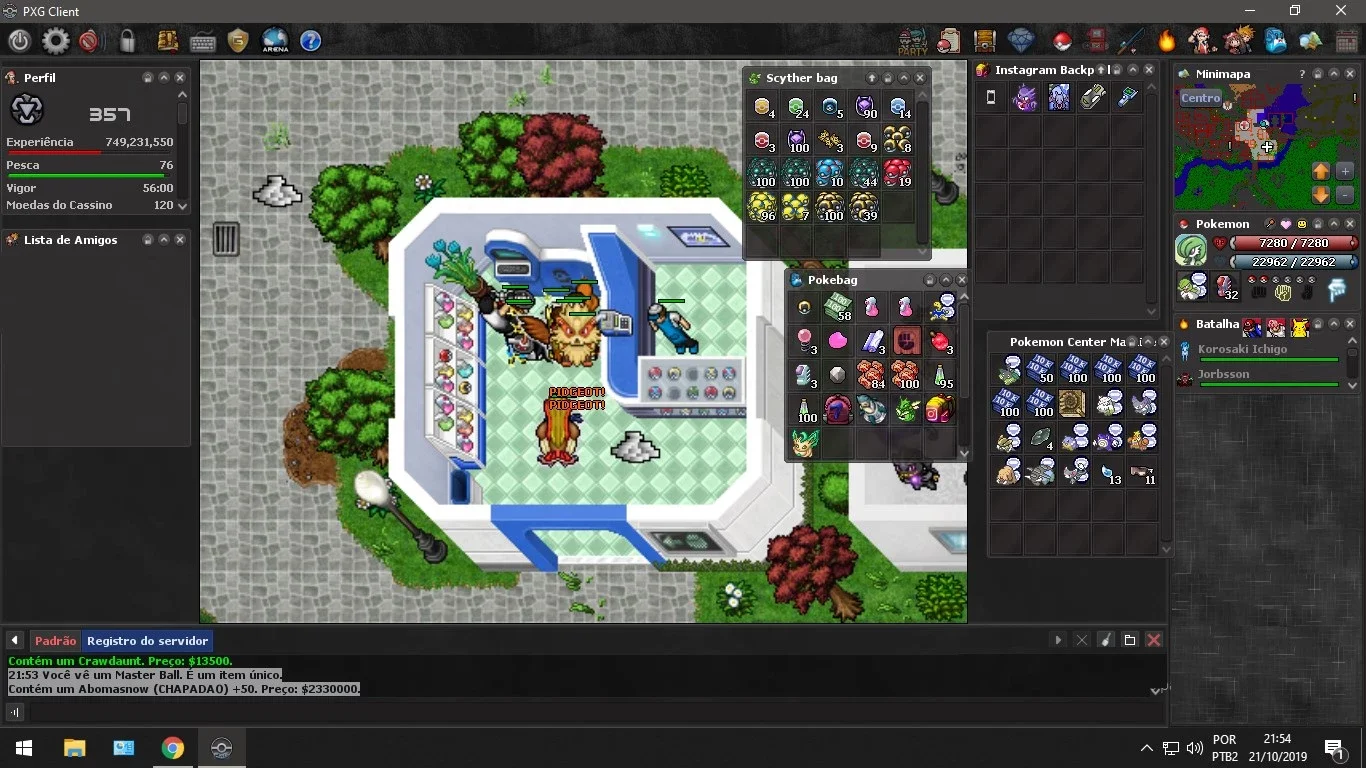The width and height of the screenshot is (1366, 768).
Task: Open the red Pokedex icon in toolbar
Action: coord(1097,41)
